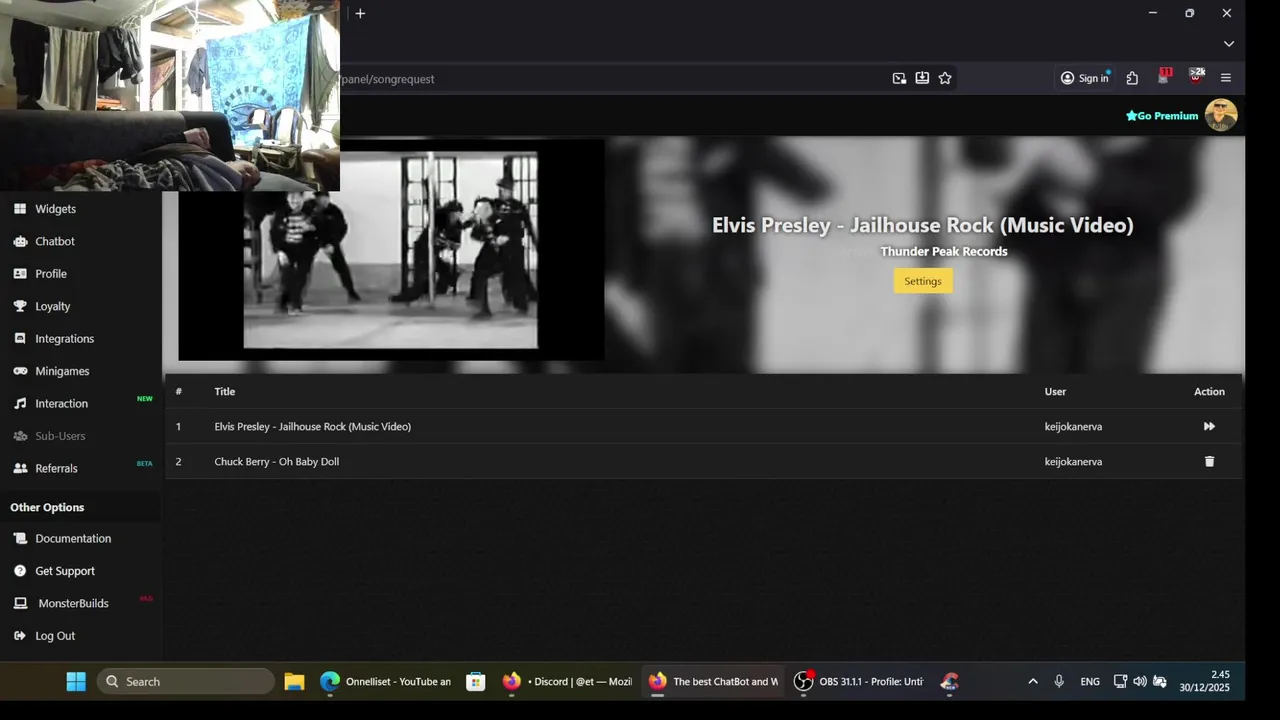Switch to Firefox Discord window in taskbar

point(567,681)
